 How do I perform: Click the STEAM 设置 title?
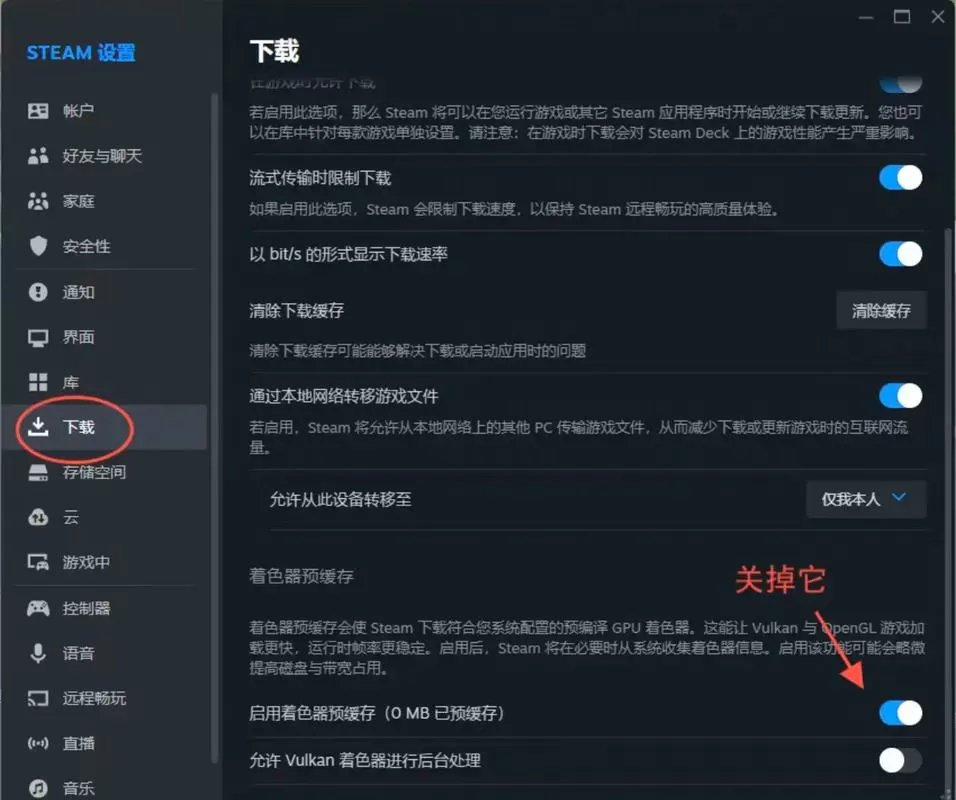[x=80, y=53]
